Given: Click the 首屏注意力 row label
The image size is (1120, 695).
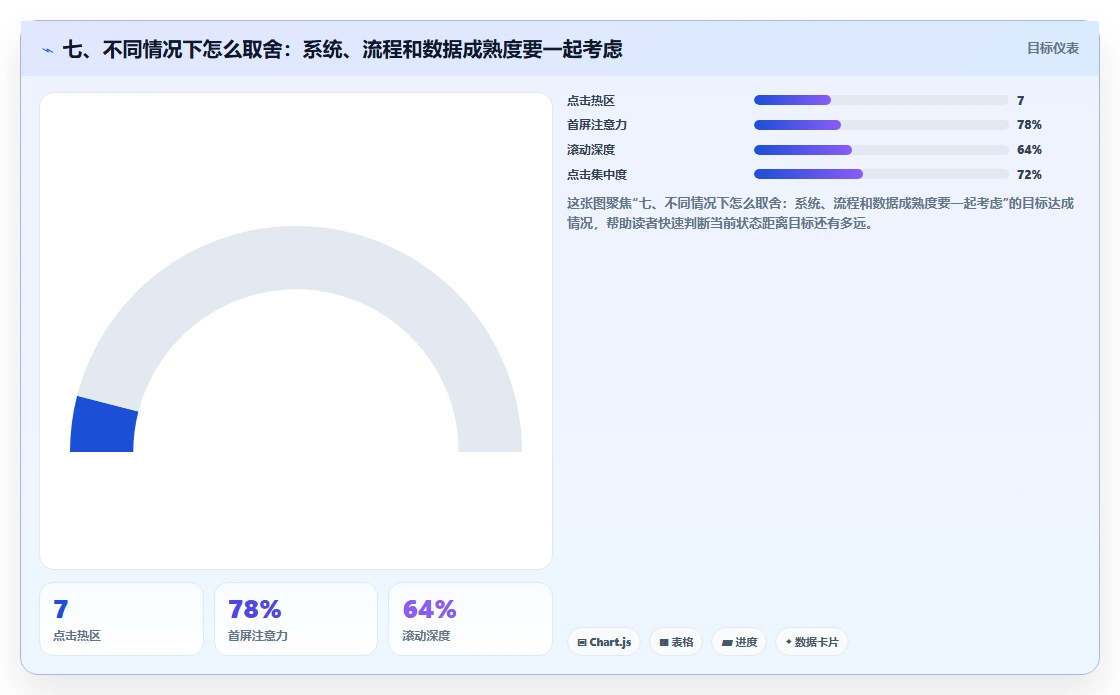Looking at the screenshot, I should (x=596, y=125).
